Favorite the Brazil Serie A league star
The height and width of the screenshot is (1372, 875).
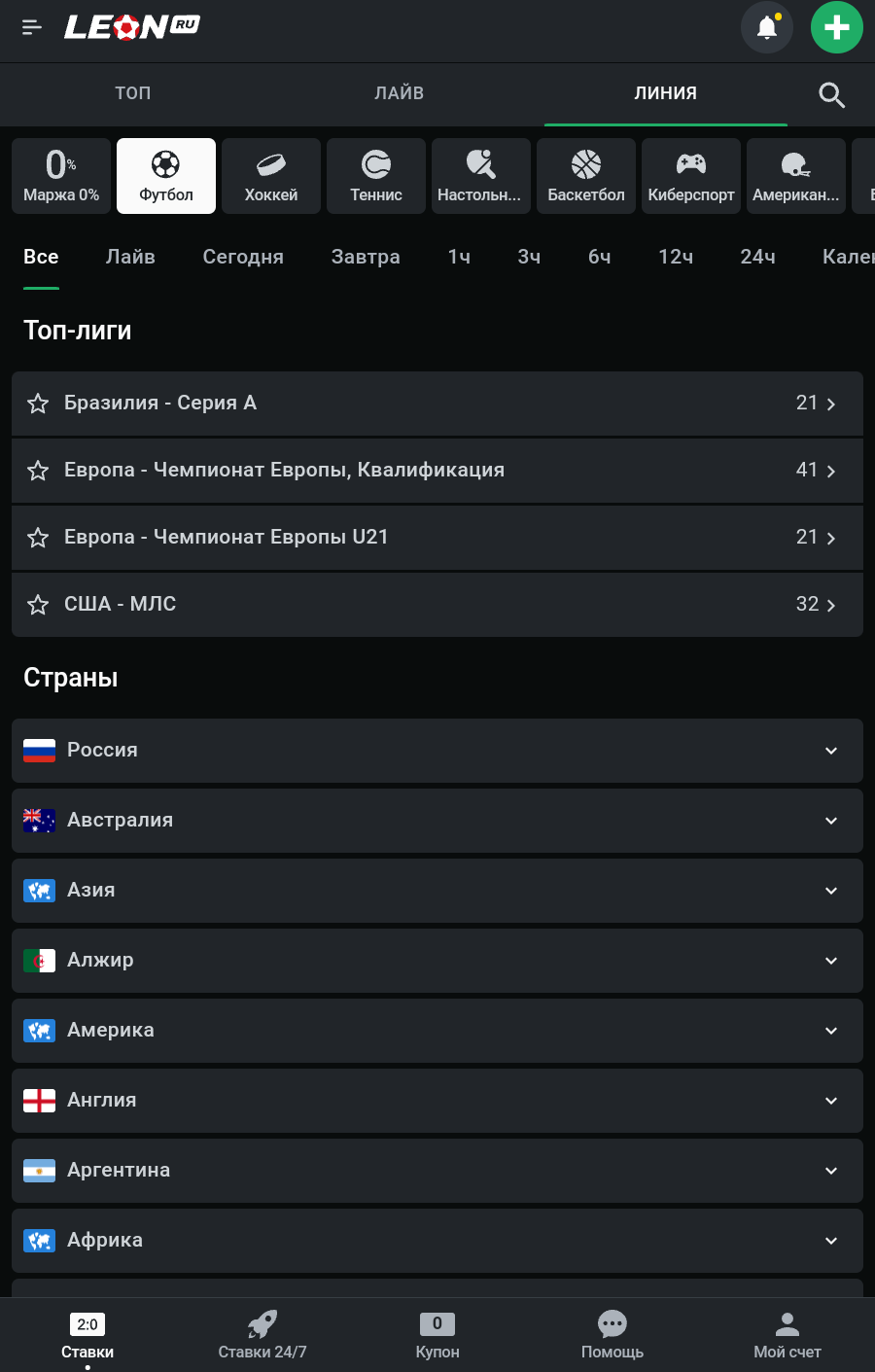pyautogui.click(x=38, y=404)
